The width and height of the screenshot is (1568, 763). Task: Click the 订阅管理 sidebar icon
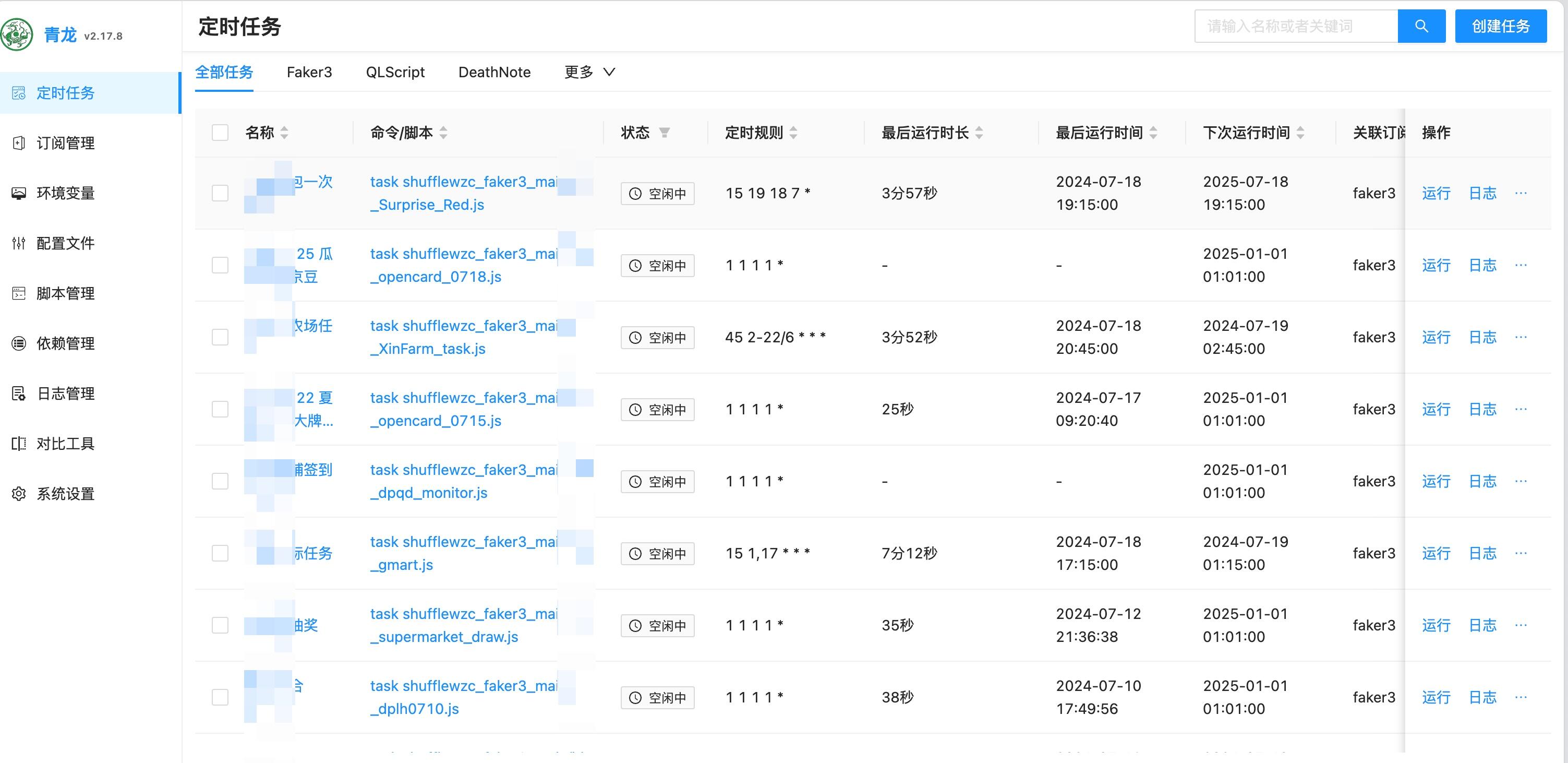point(19,143)
